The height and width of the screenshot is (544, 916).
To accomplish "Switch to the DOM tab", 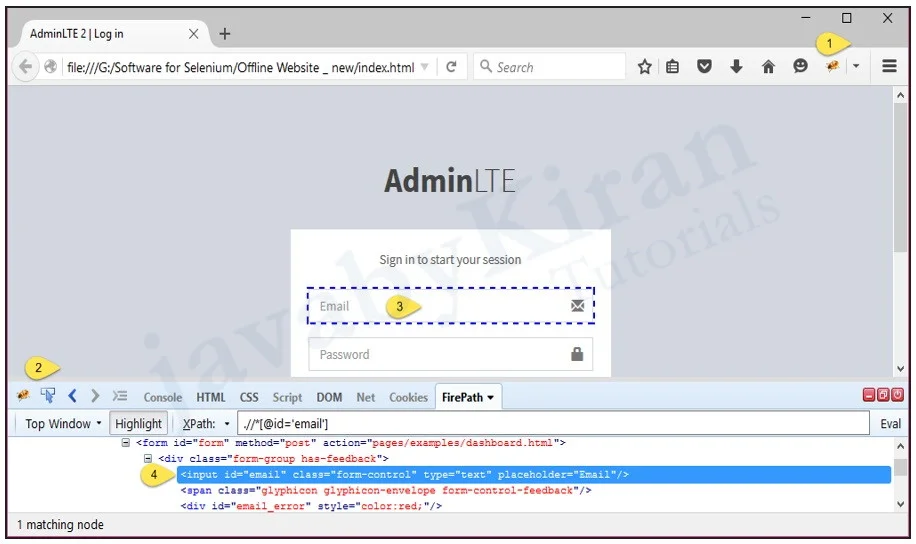I will click(329, 397).
